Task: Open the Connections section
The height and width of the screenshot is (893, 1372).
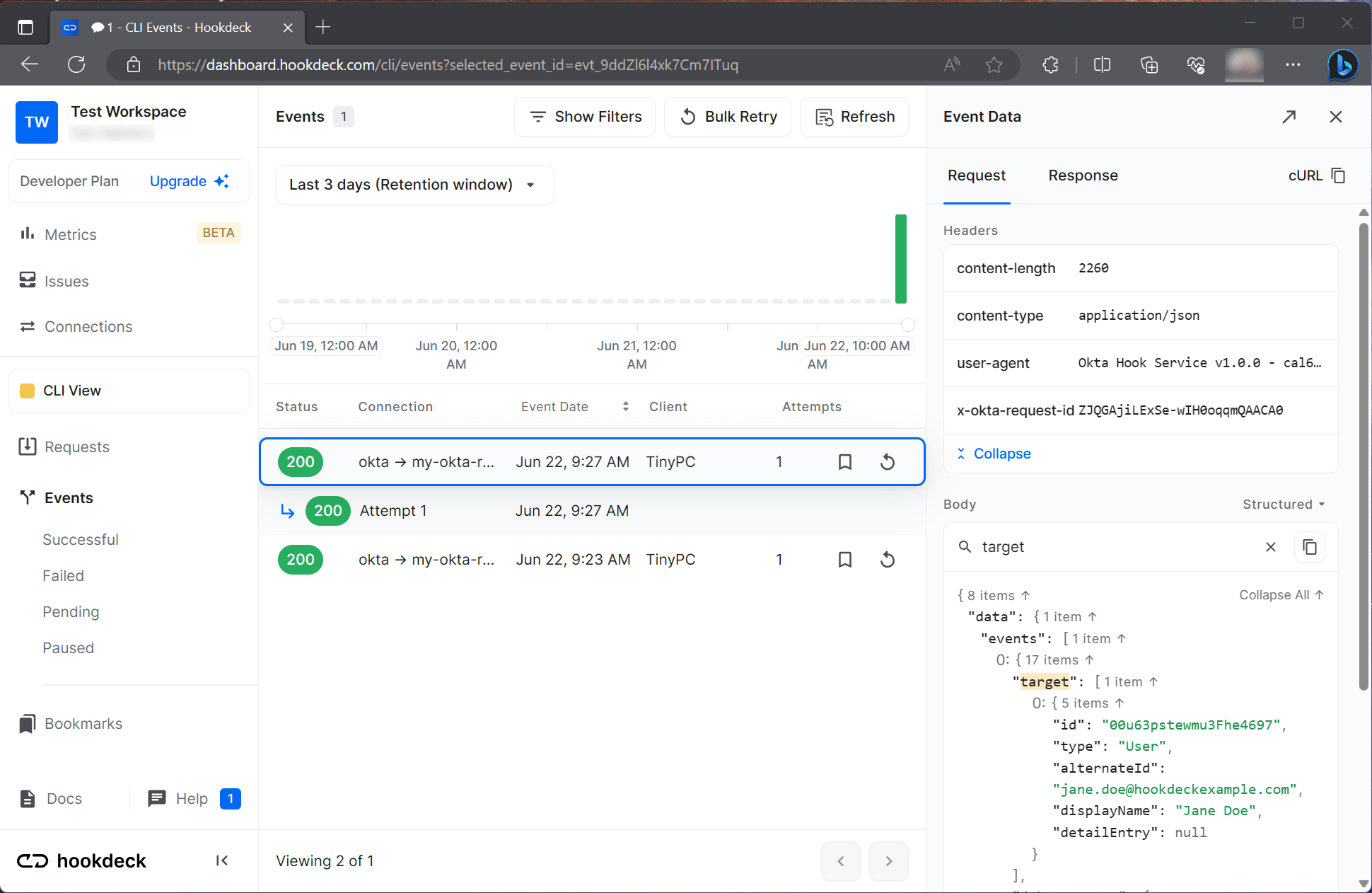Action: [x=88, y=326]
